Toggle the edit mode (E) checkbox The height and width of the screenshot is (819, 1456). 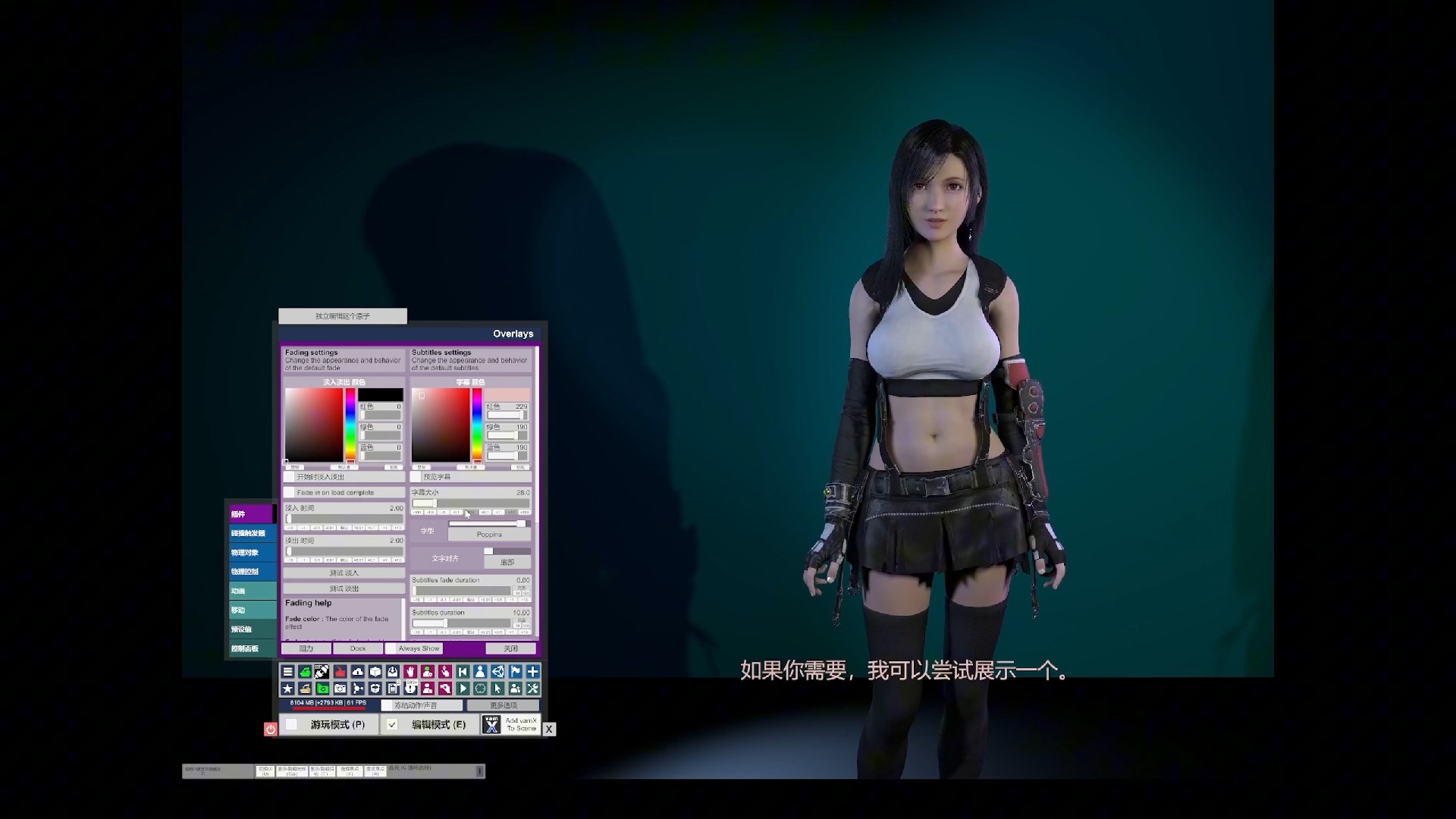point(392,725)
